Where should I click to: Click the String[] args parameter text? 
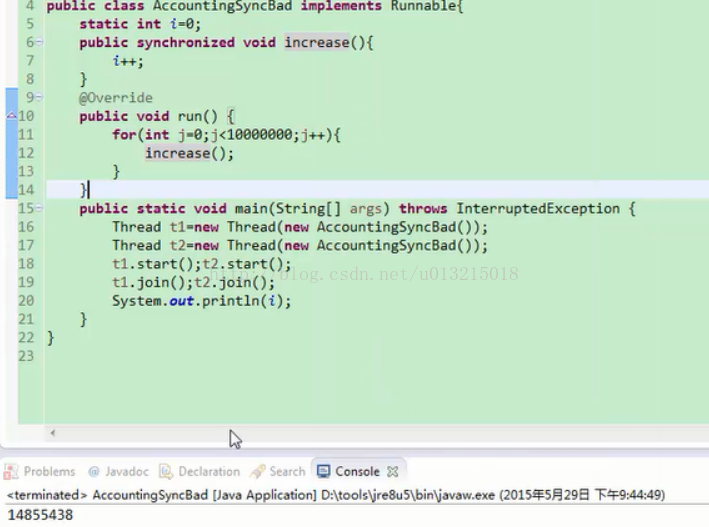[x=329, y=209]
